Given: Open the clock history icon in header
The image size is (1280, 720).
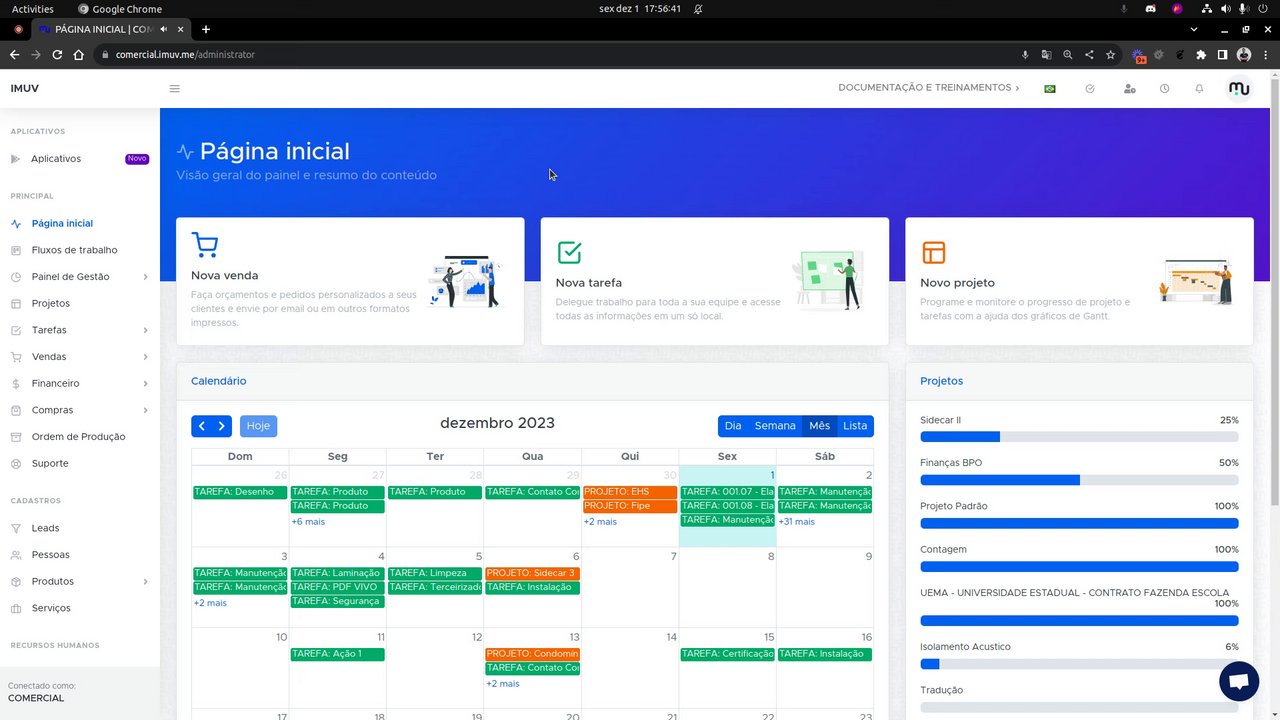Looking at the screenshot, I should pos(1164,89).
